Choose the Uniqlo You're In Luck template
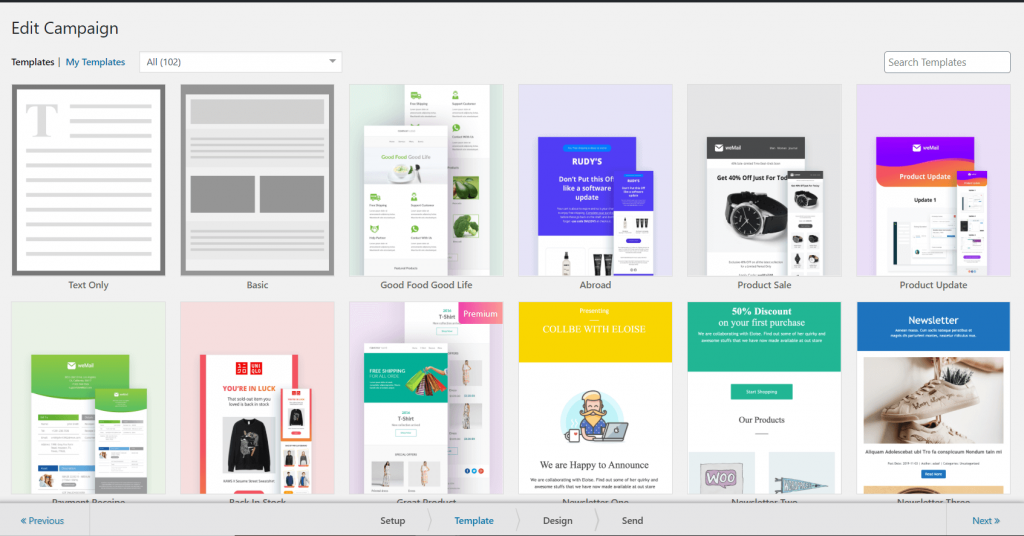 coord(257,398)
